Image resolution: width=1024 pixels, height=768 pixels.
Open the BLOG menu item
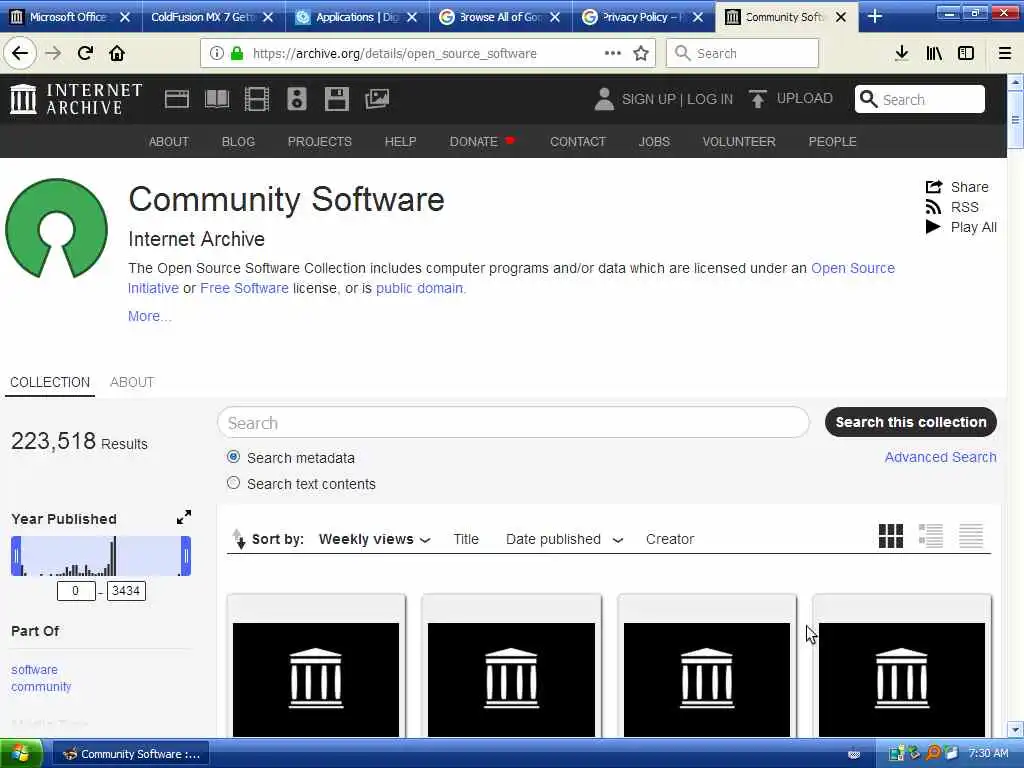pyautogui.click(x=238, y=142)
